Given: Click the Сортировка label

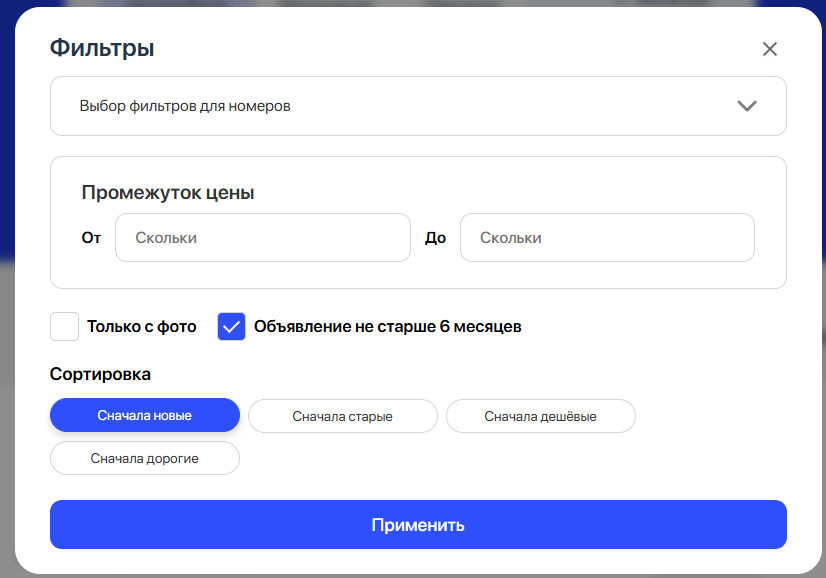Looking at the screenshot, I should 100,374.
